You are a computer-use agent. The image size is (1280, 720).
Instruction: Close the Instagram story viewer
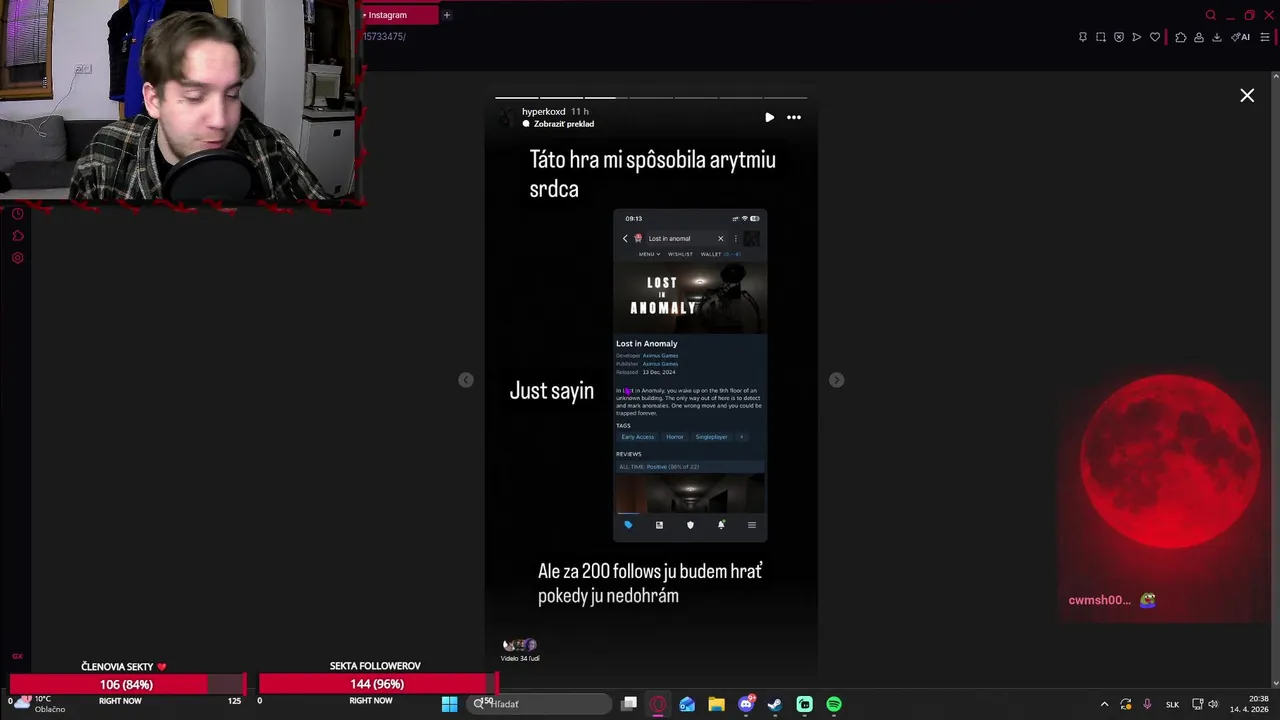1247,96
